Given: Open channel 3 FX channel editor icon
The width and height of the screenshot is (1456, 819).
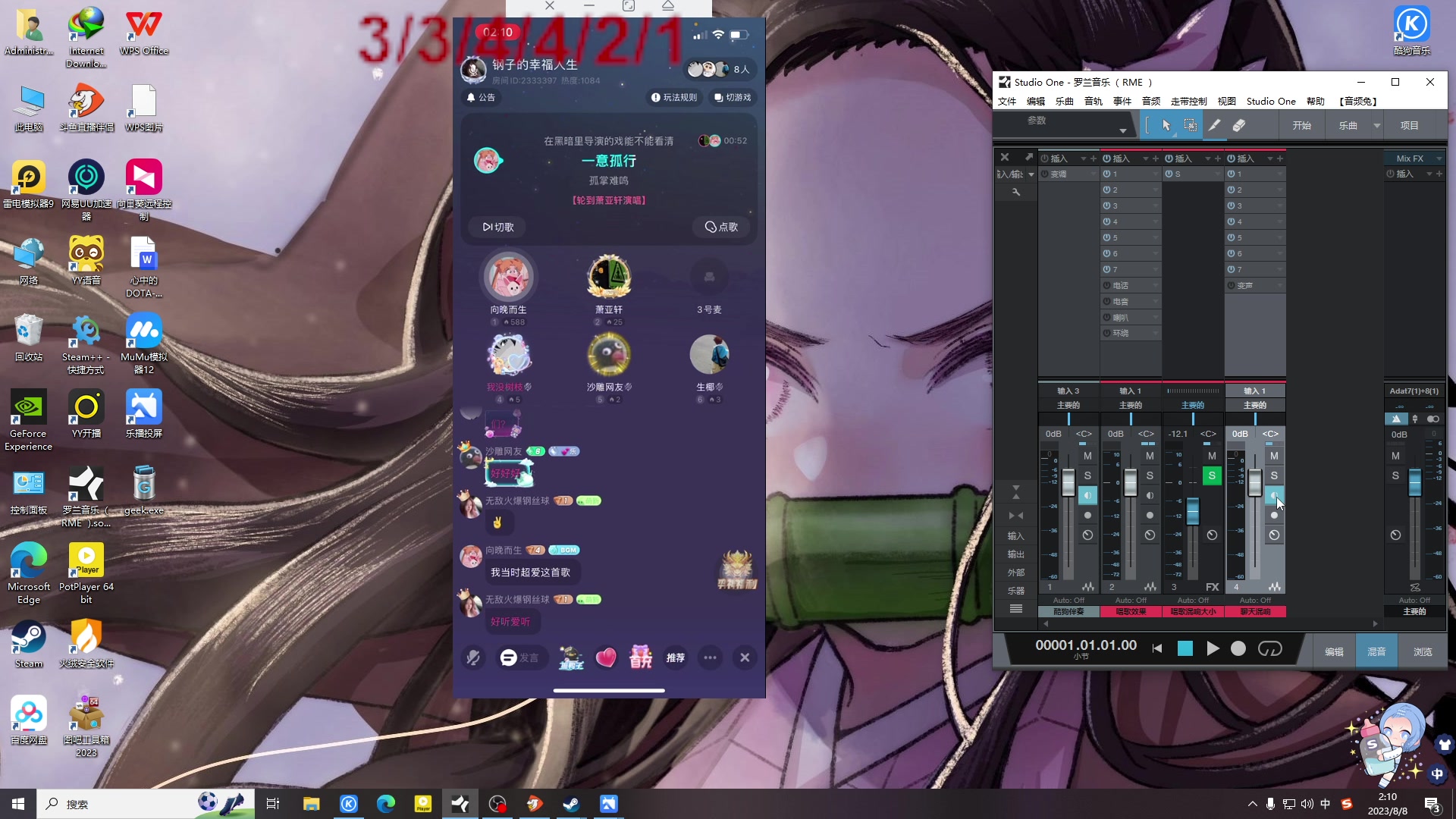Looking at the screenshot, I should coord(1213,587).
